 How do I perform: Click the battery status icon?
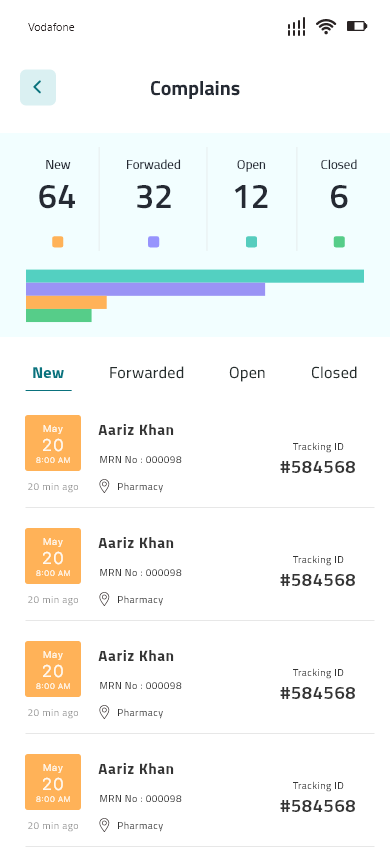click(357, 26)
